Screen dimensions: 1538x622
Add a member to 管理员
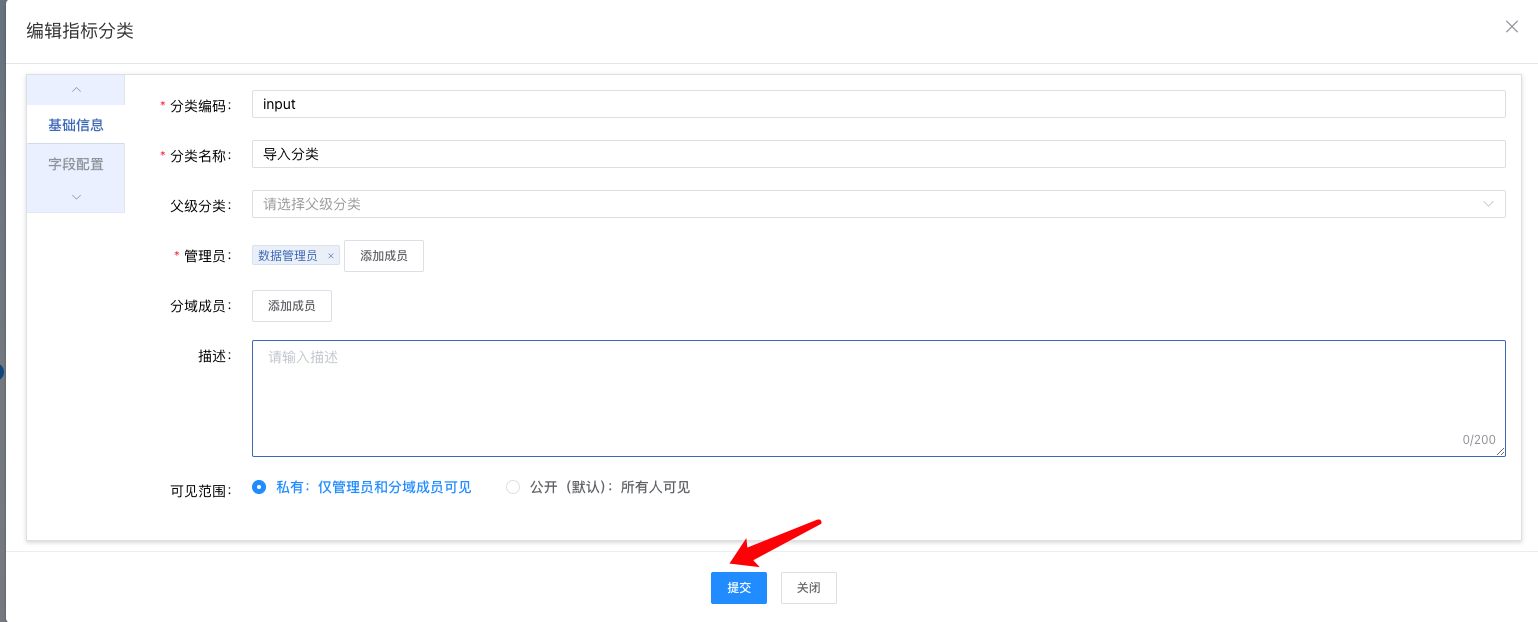click(x=384, y=256)
